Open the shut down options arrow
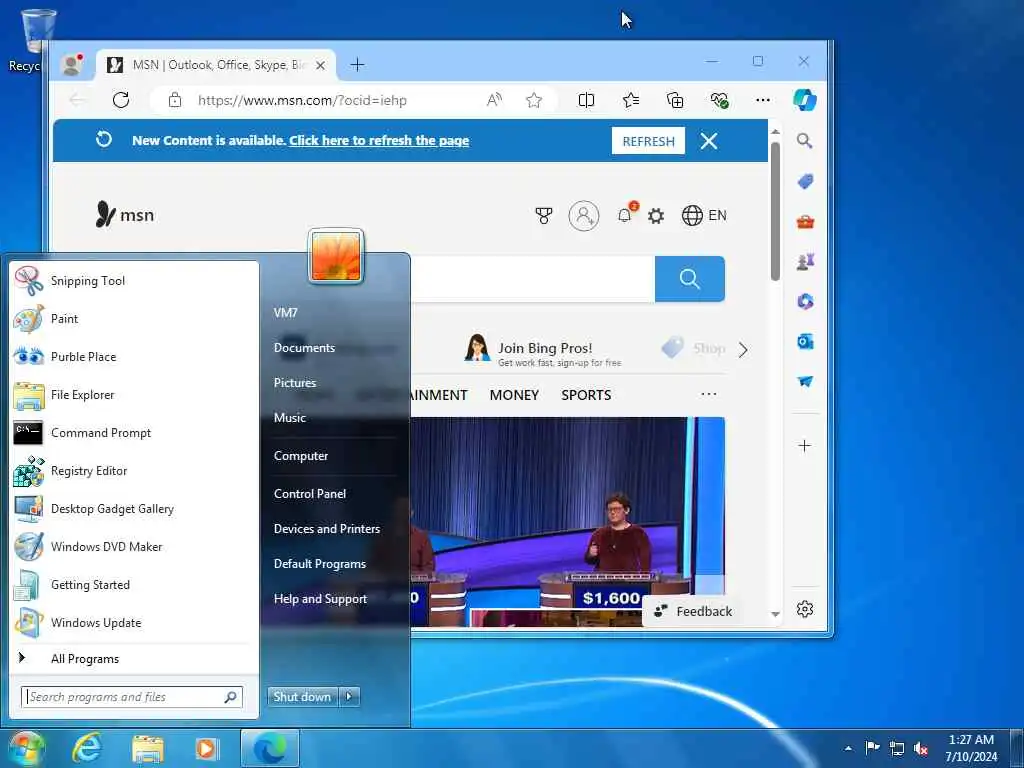1024x768 pixels. tap(349, 697)
